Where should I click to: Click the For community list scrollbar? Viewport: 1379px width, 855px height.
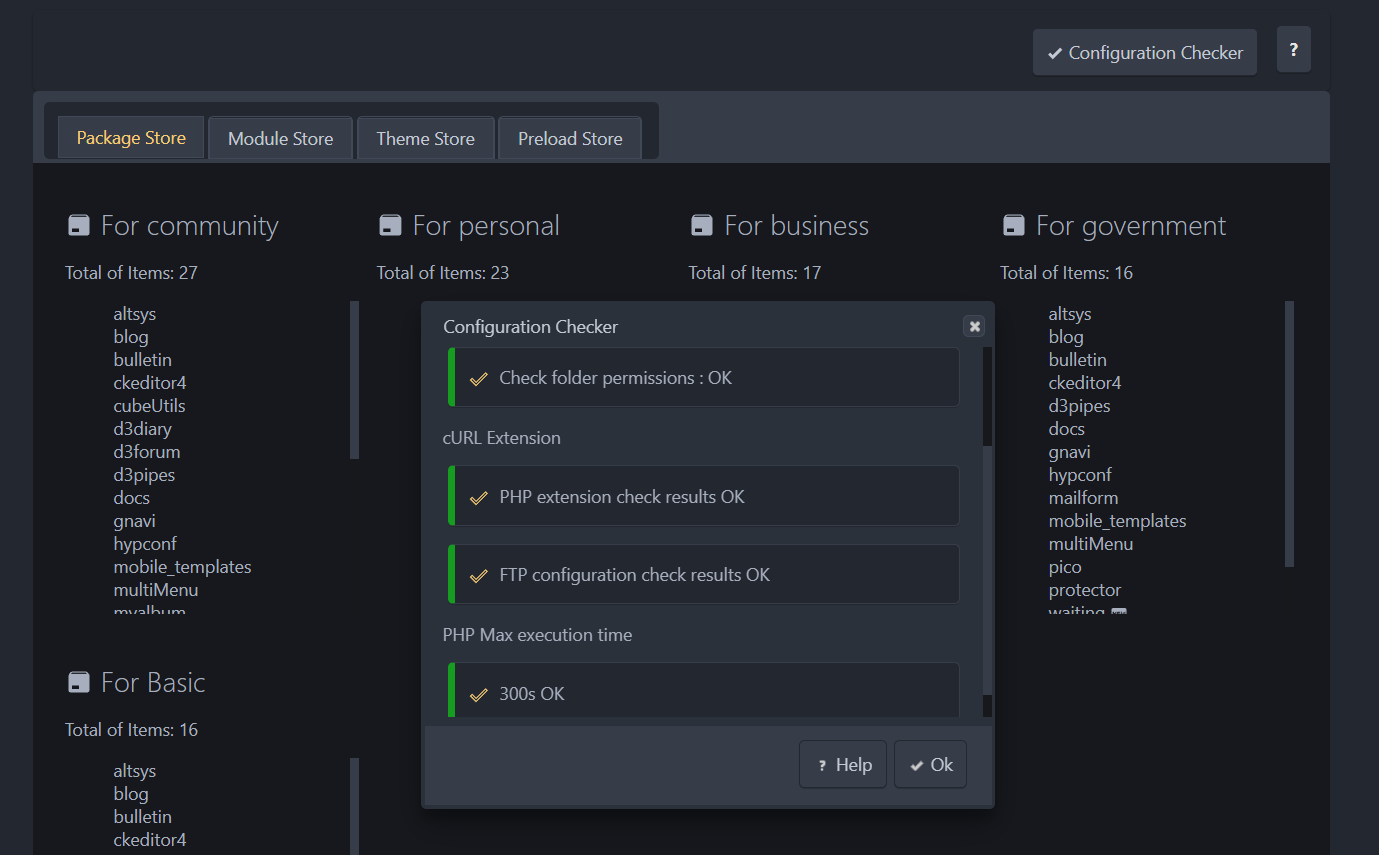point(354,380)
